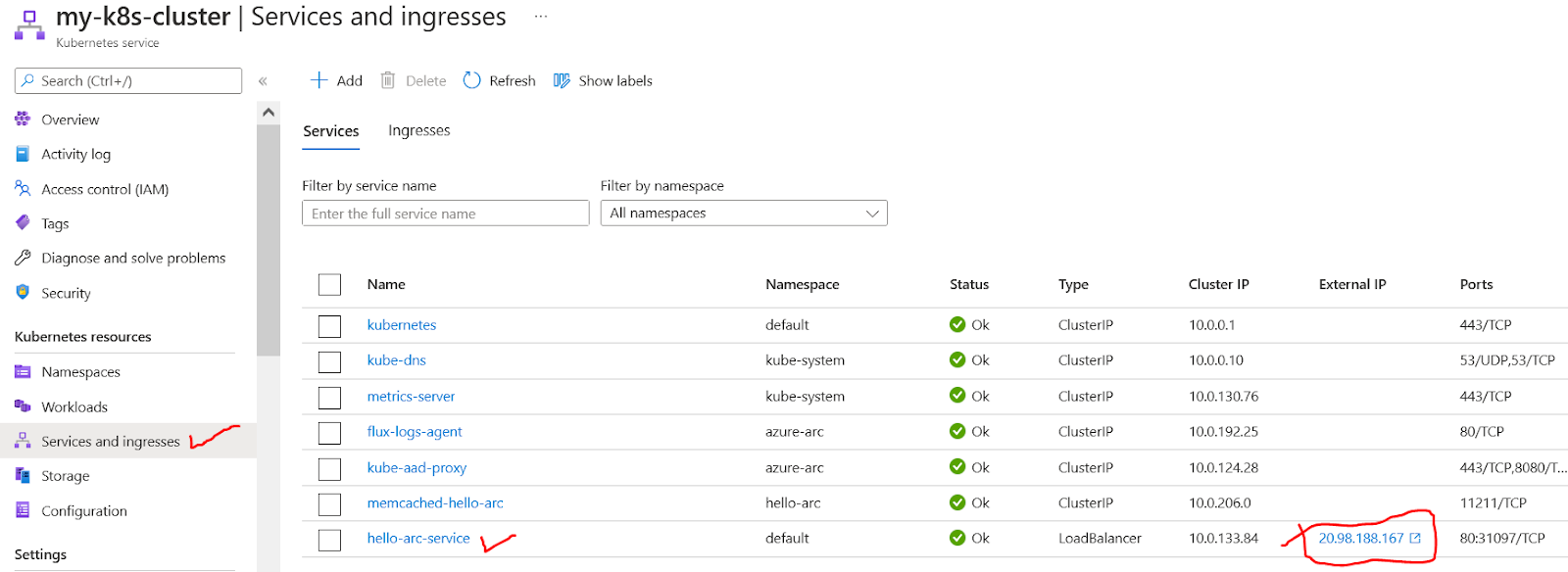Sort by the Namespace column header
1568x572 pixels.
tap(803, 284)
